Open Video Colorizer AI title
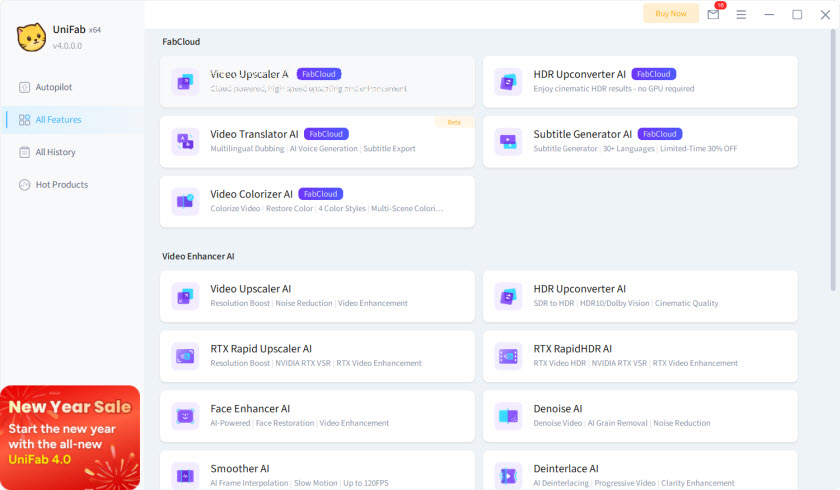Image resolution: width=840 pixels, height=490 pixels. click(x=251, y=194)
